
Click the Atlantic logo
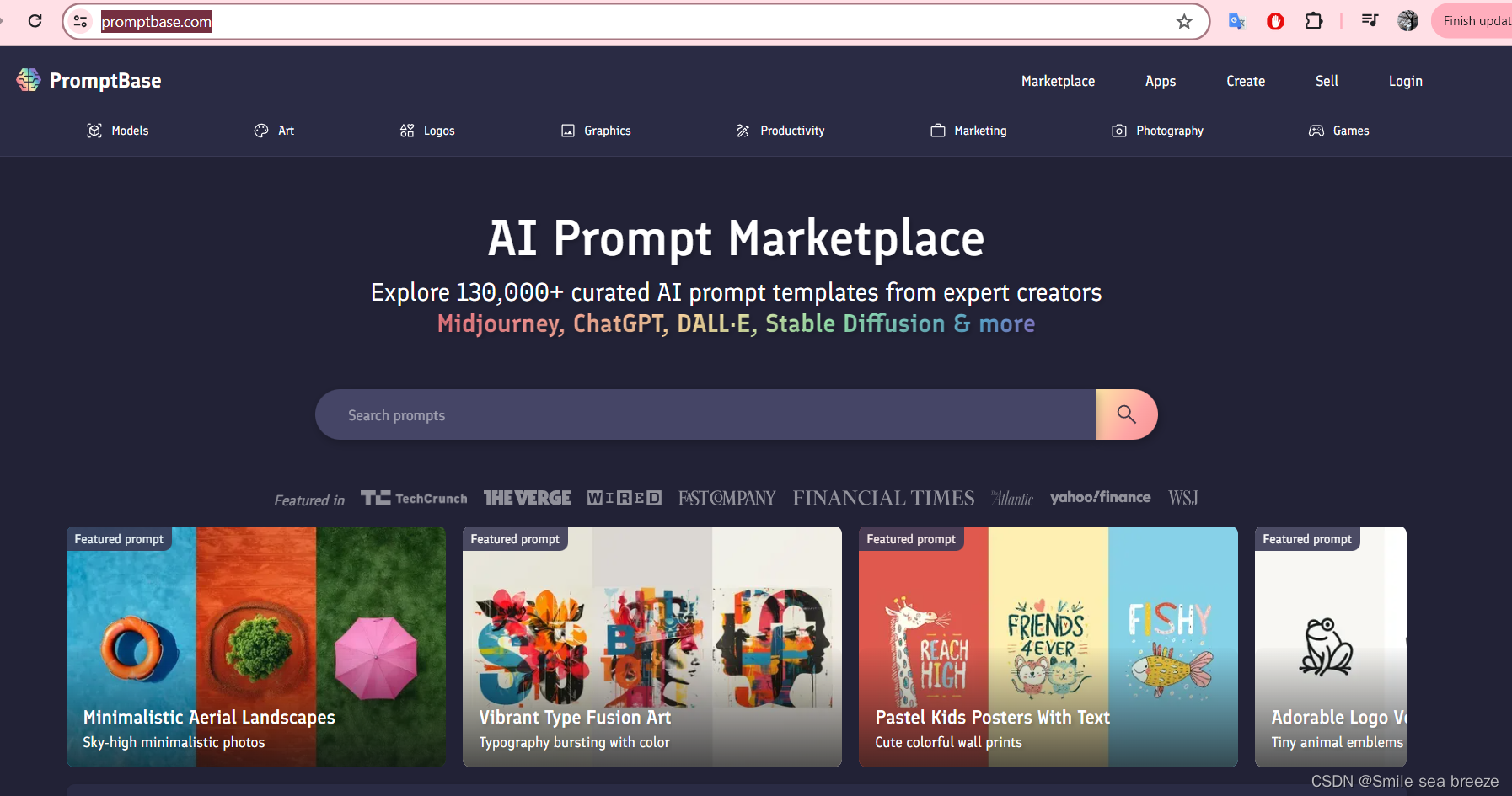pos(1012,499)
